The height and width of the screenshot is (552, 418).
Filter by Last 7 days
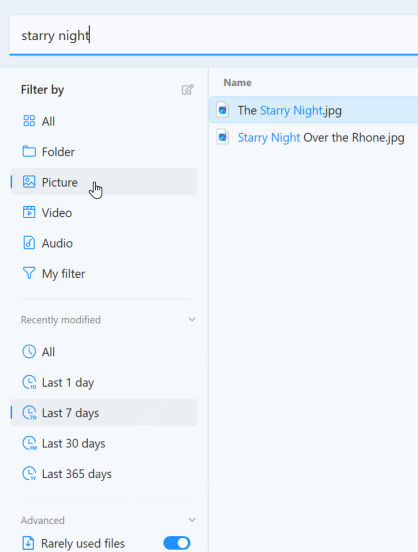coord(104,413)
